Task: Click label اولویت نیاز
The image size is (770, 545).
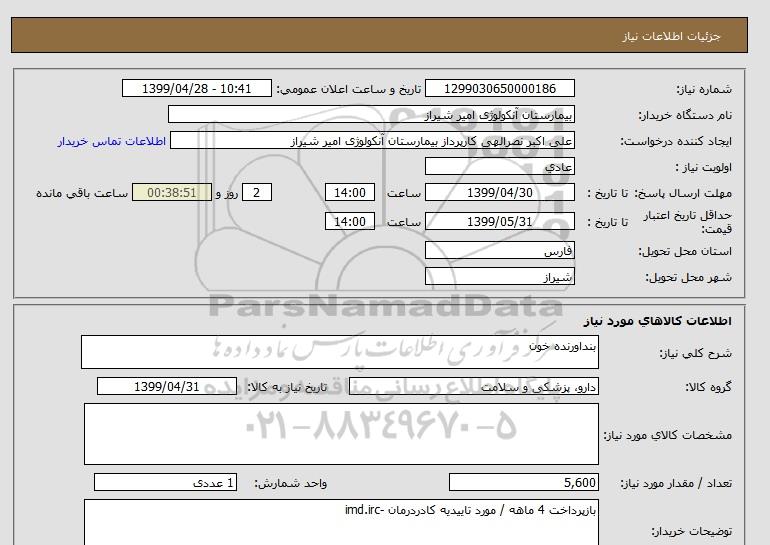Action: click(704, 167)
